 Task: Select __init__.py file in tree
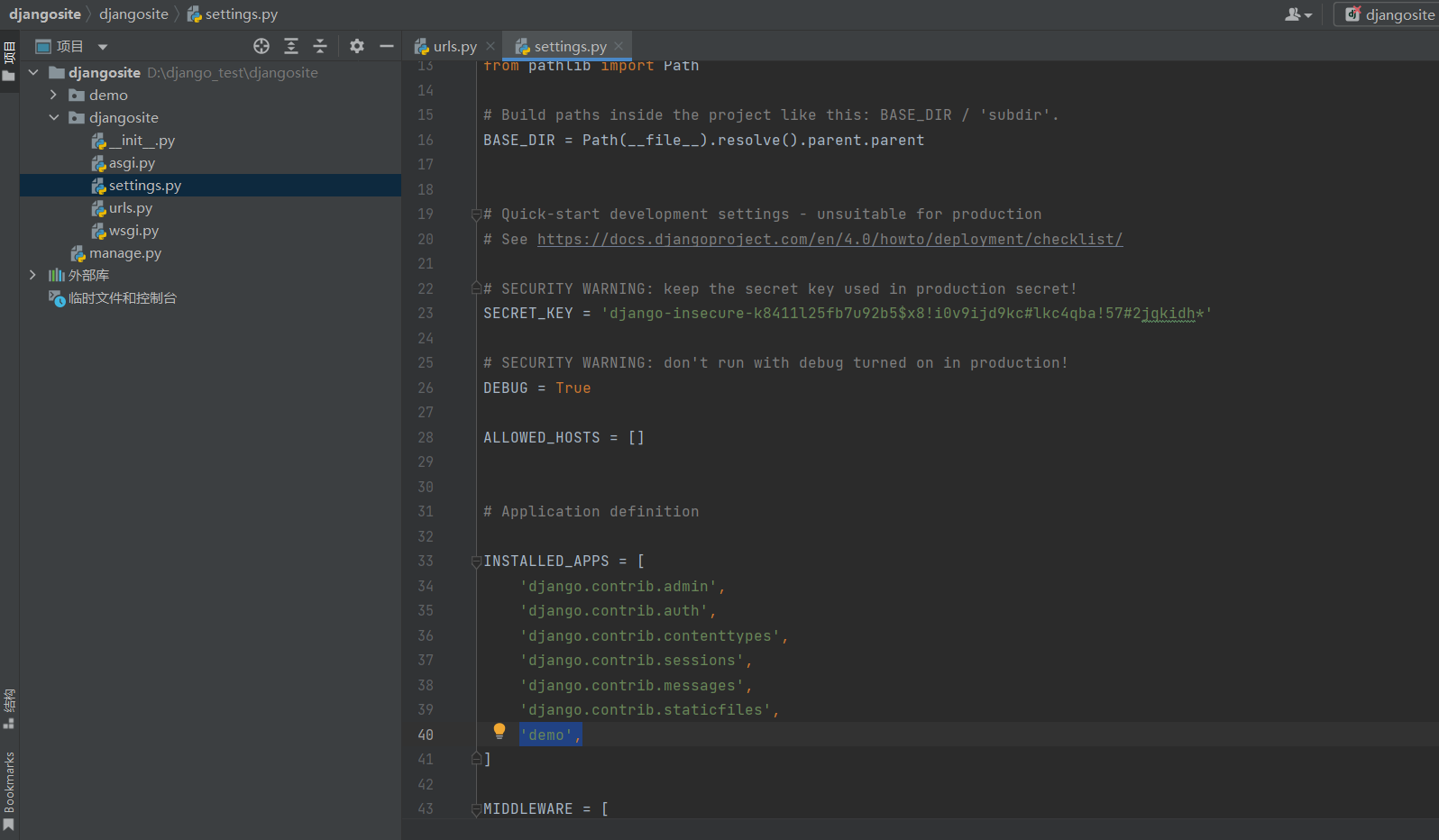142,141
